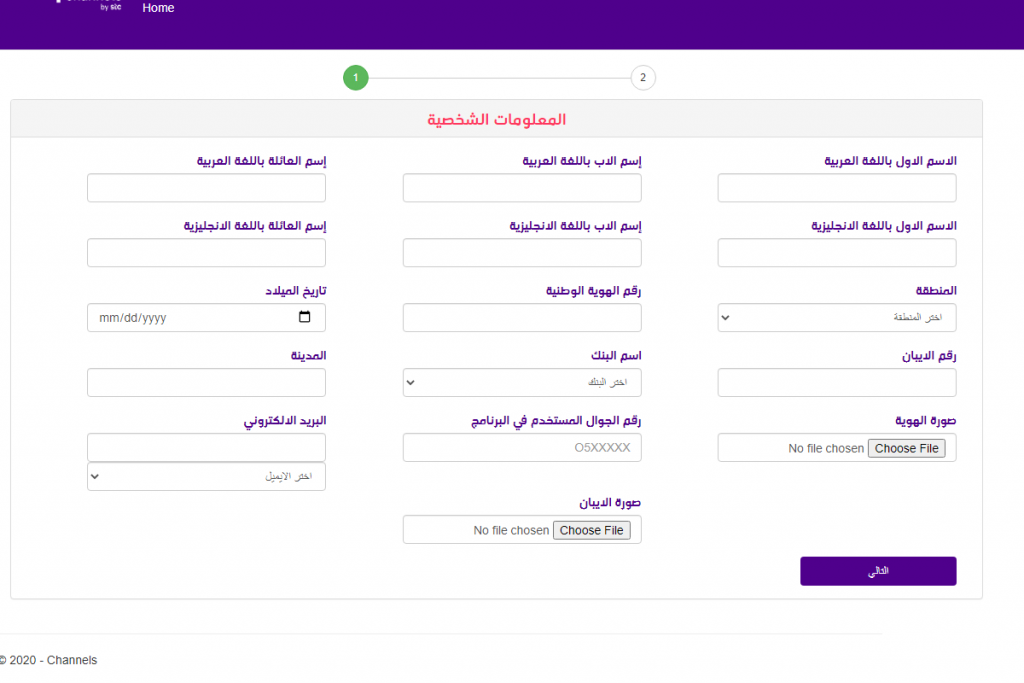
Task: Click the البريد الالكتروني label text
Action: tap(285, 421)
